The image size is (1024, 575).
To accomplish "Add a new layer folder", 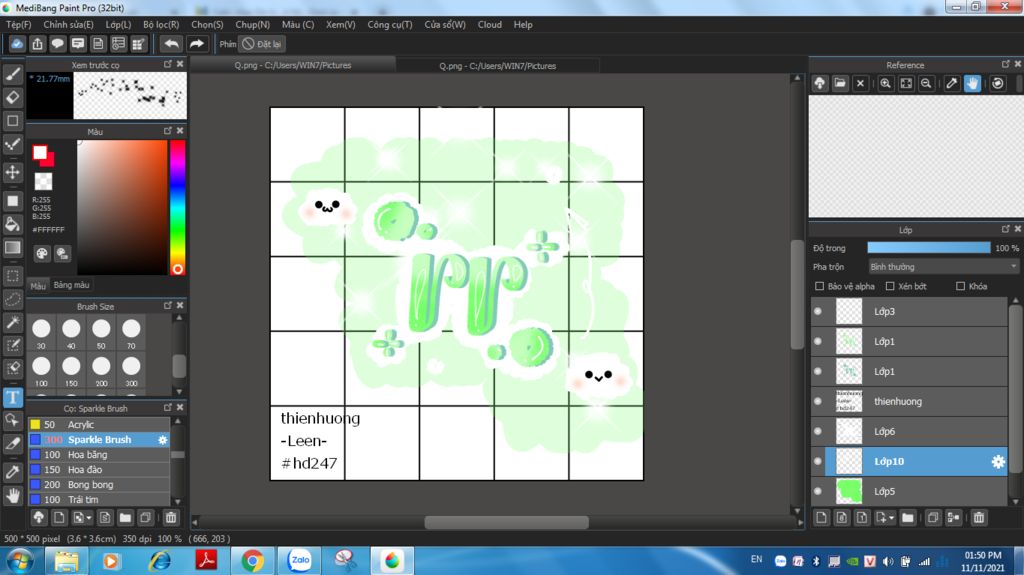I will pos(908,518).
